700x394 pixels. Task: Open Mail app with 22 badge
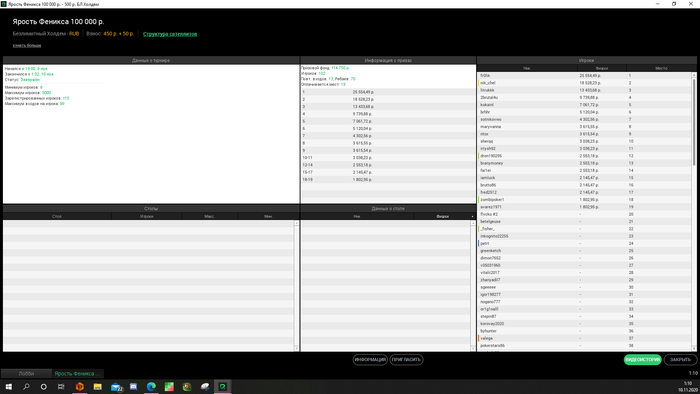coord(116,387)
